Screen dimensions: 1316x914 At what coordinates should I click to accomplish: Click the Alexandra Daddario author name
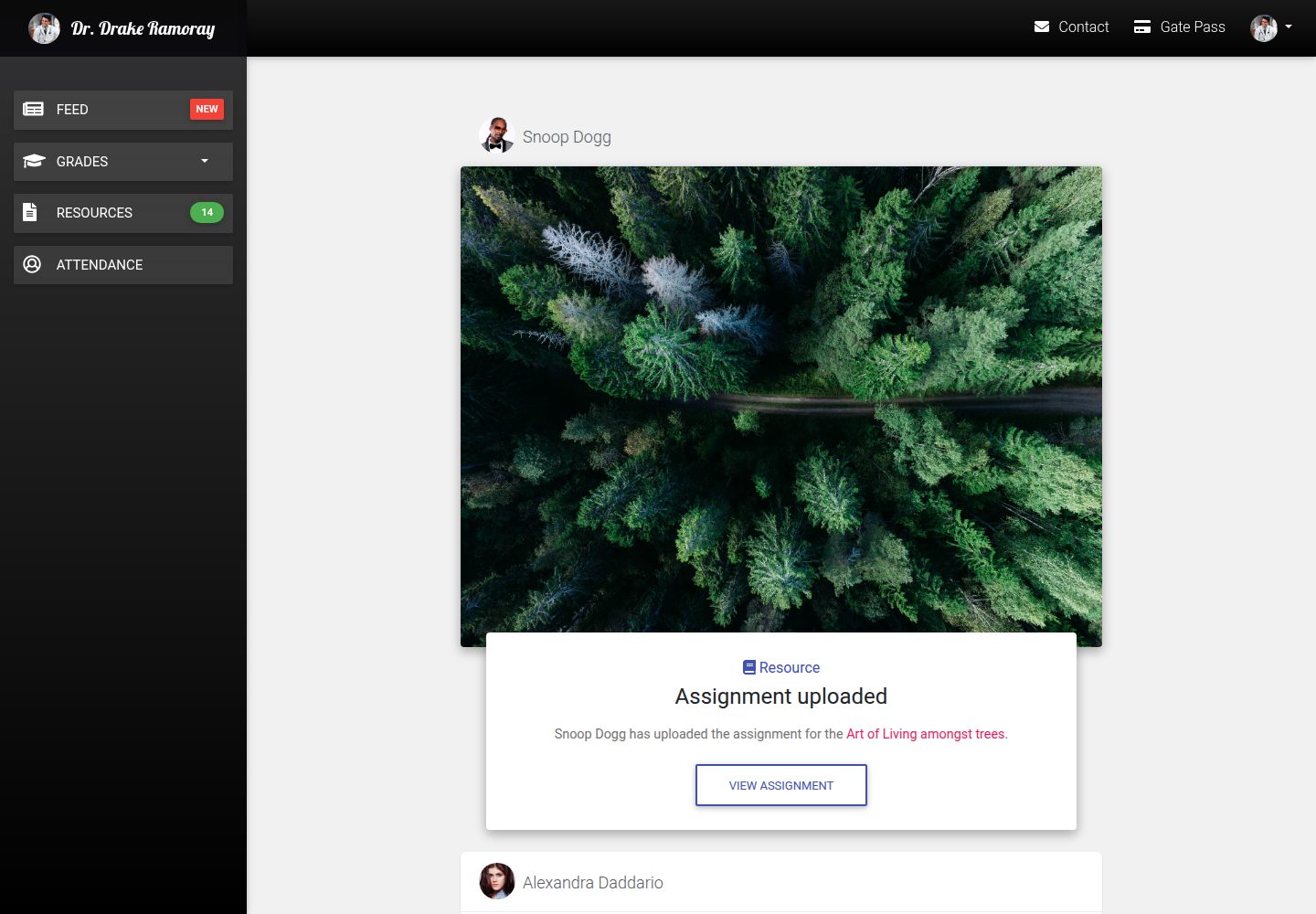point(593,883)
